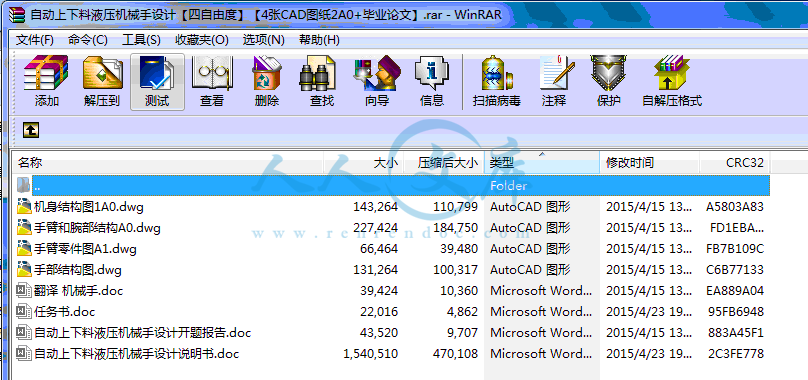Sort by Type (类型) column header

coord(542,163)
